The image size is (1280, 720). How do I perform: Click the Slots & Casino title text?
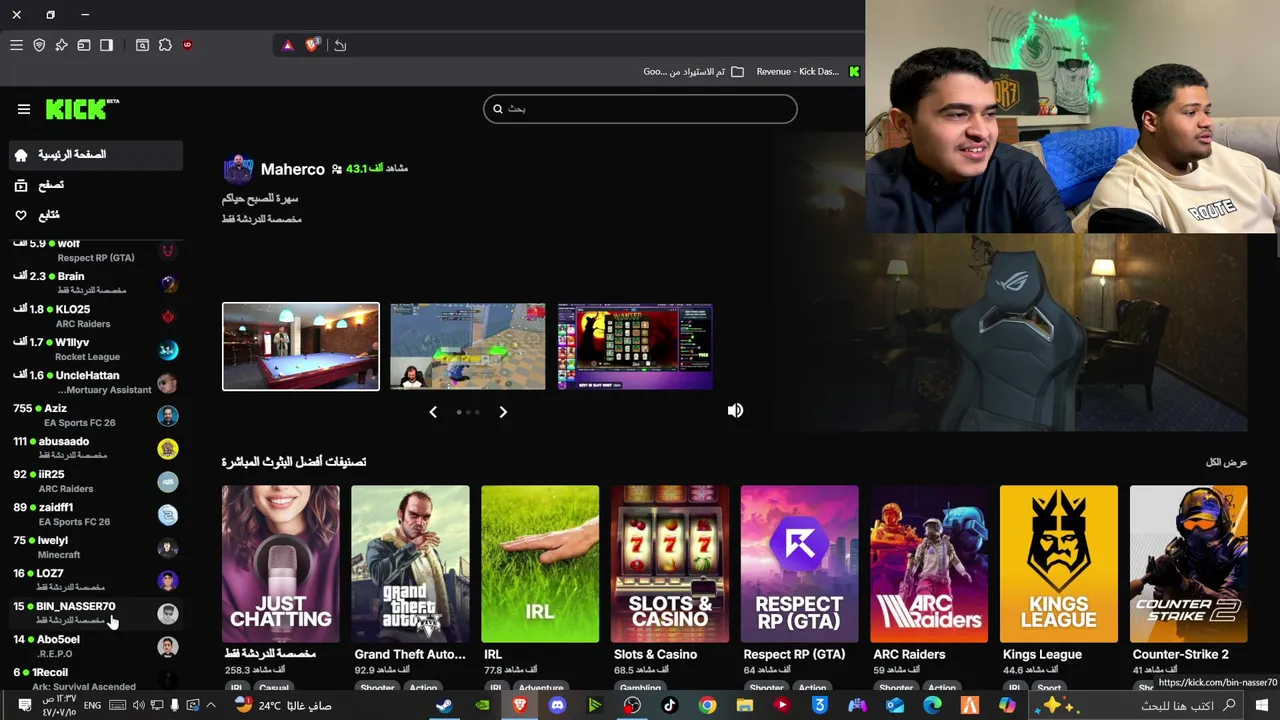click(x=655, y=654)
